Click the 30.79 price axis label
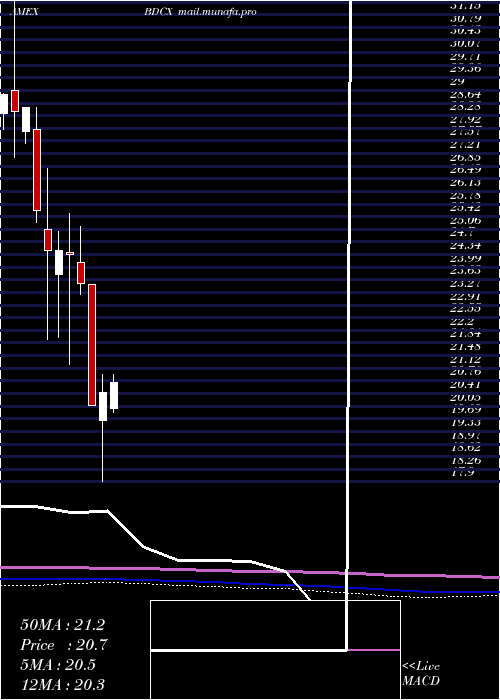The width and height of the screenshot is (500, 700). [x=466, y=18]
